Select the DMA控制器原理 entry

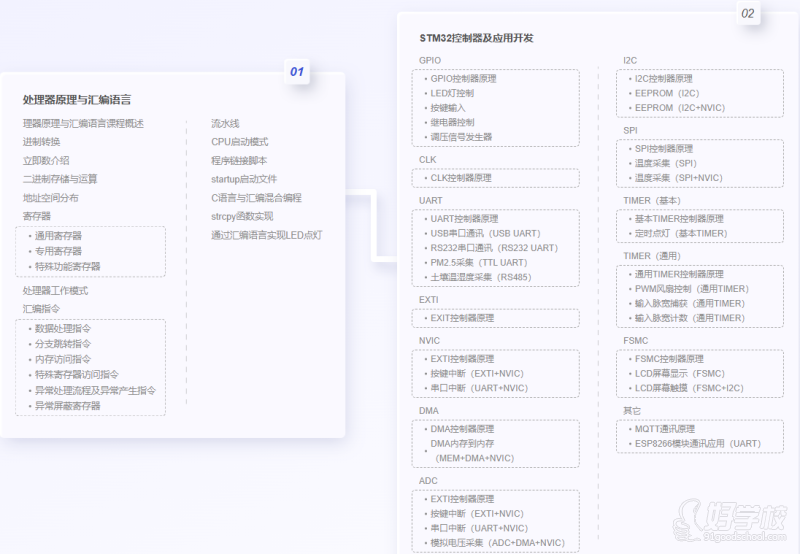pyautogui.click(x=462, y=429)
